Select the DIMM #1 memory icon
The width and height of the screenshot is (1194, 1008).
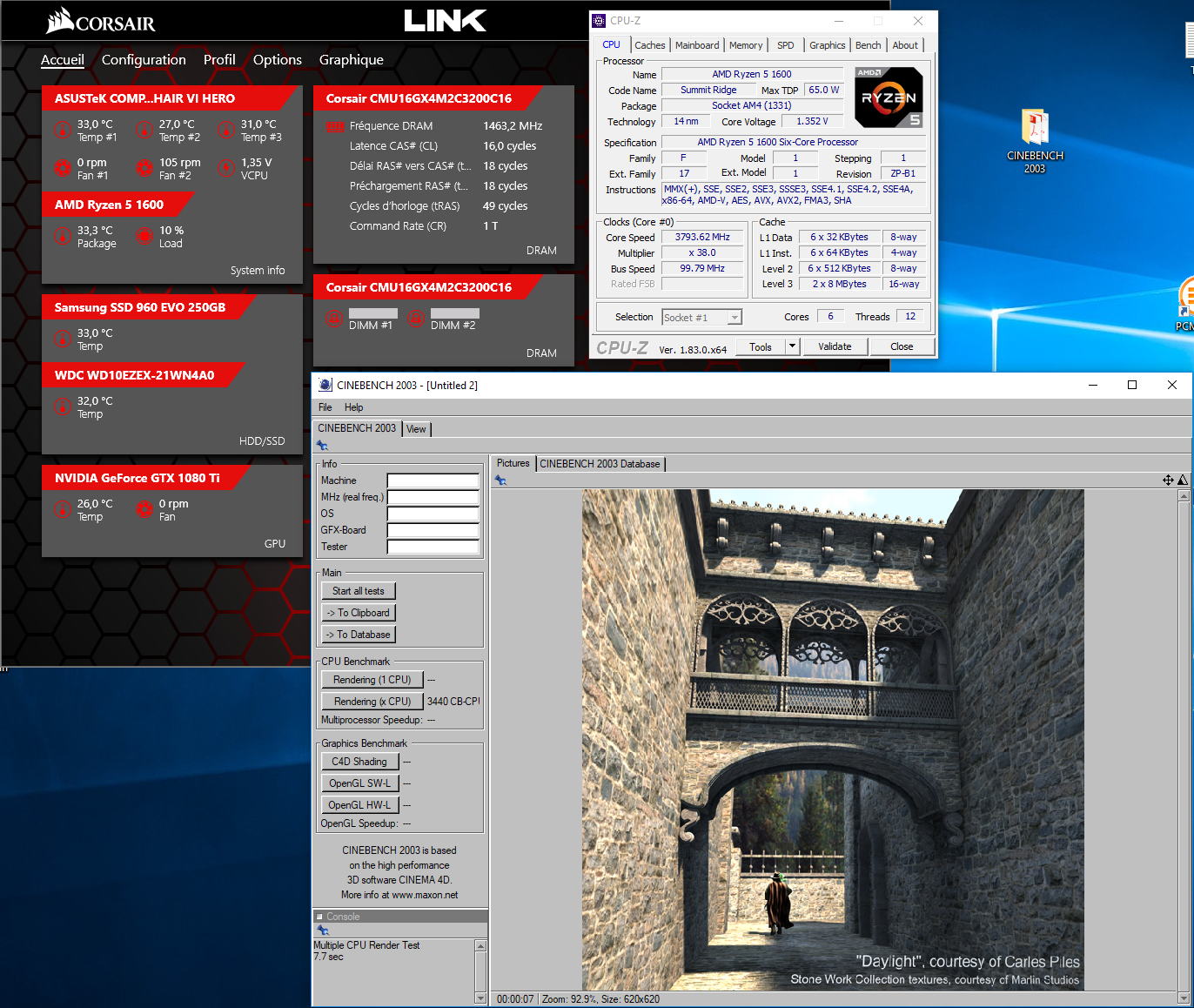tap(334, 319)
